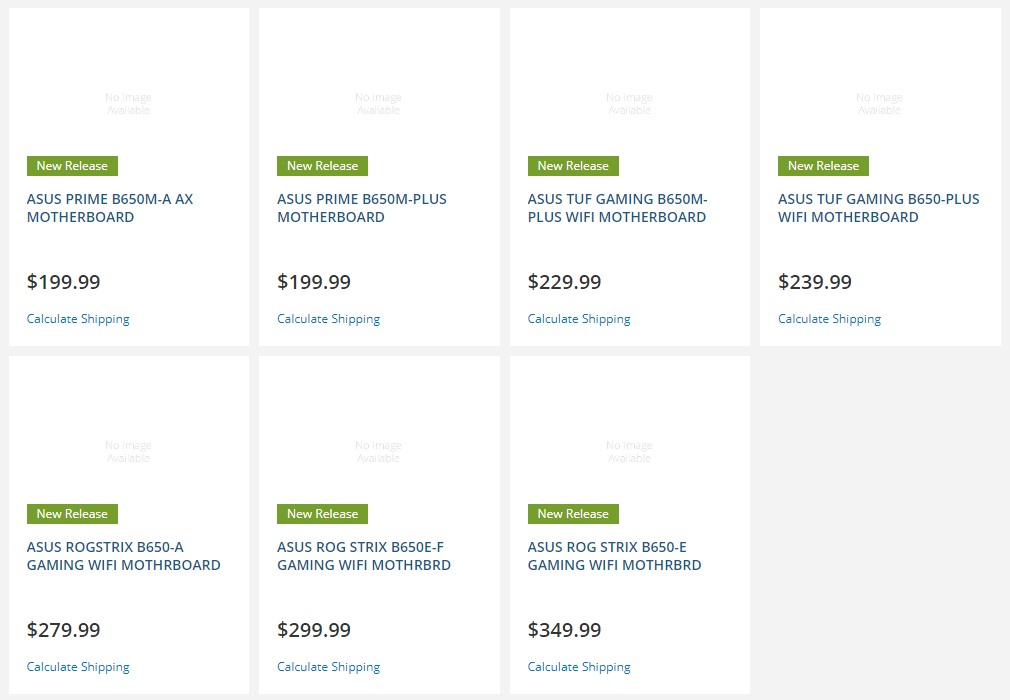
Task: Click the $279.99 price on ROGSTRIX B650-A
Action: (63, 630)
